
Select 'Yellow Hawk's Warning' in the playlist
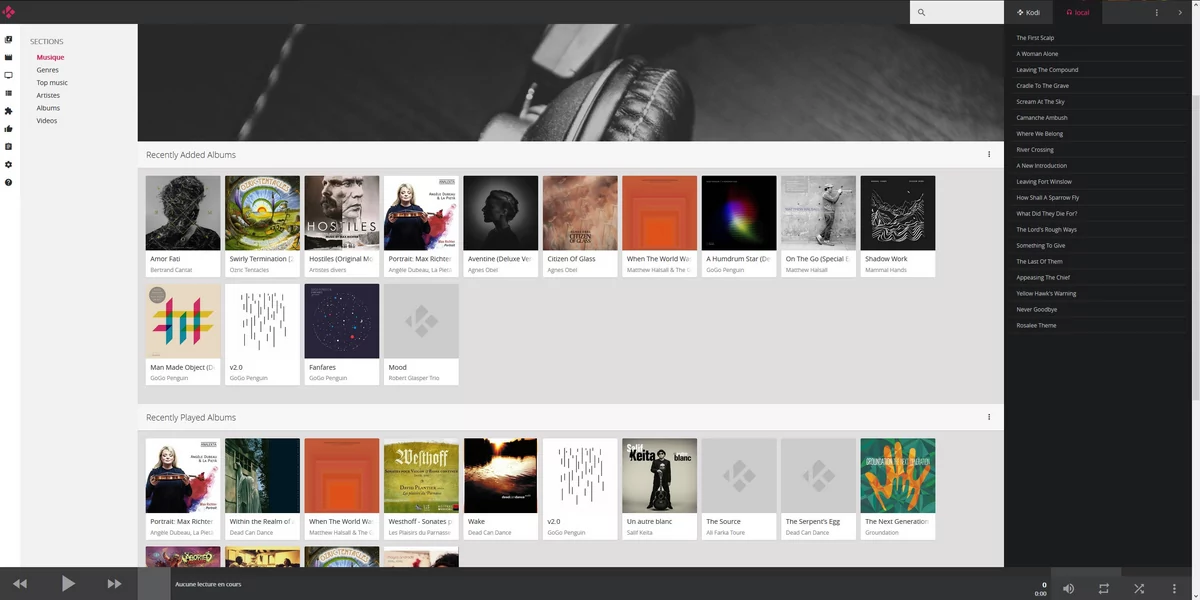tap(1098, 294)
